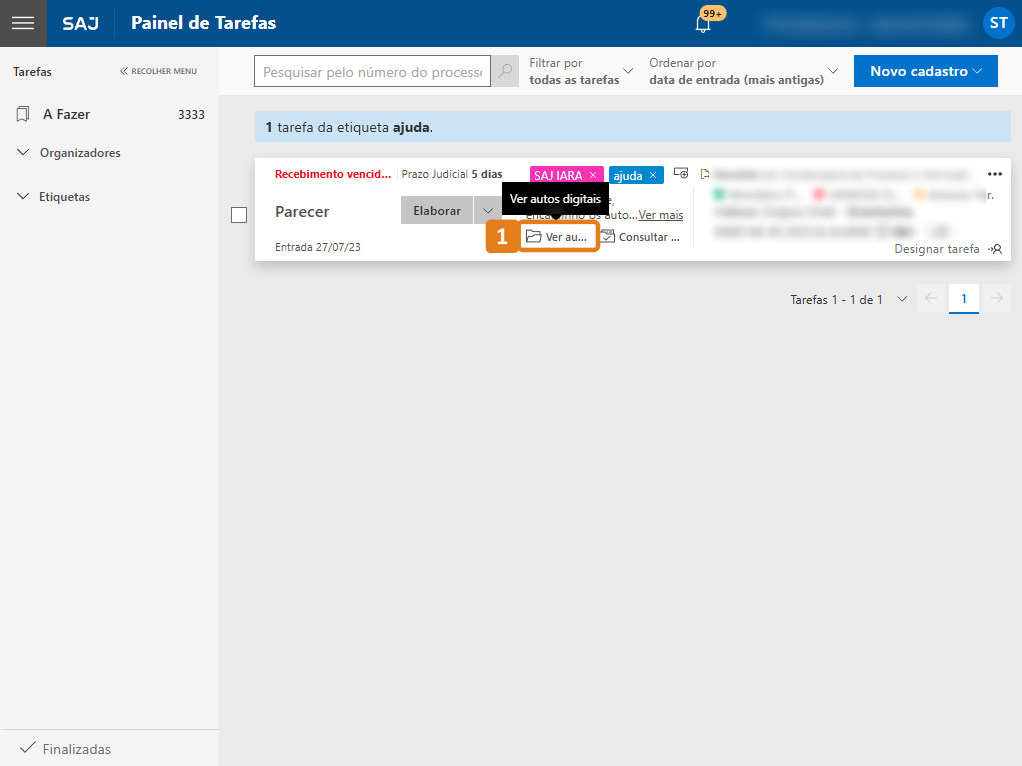Image resolution: width=1022 pixels, height=766 pixels.
Task: Click the Ver mais link
Action: tap(661, 215)
